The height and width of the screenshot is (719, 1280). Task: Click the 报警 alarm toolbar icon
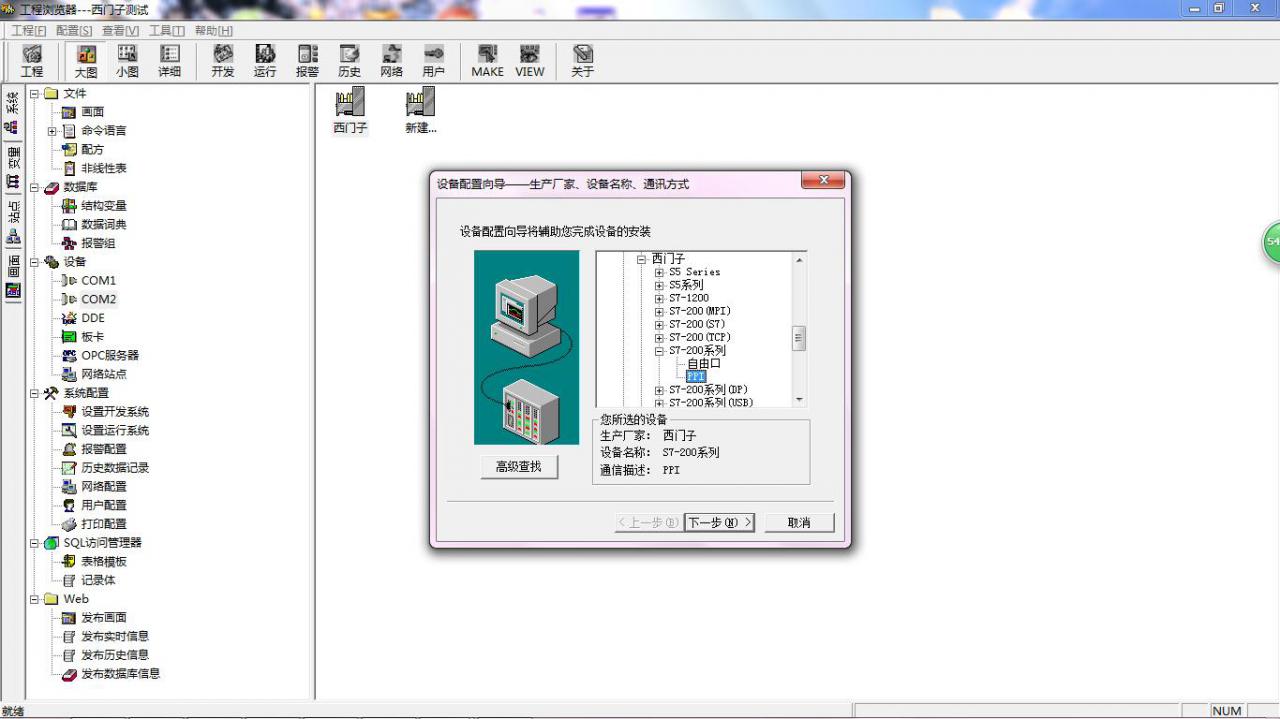[x=307, y=61]
